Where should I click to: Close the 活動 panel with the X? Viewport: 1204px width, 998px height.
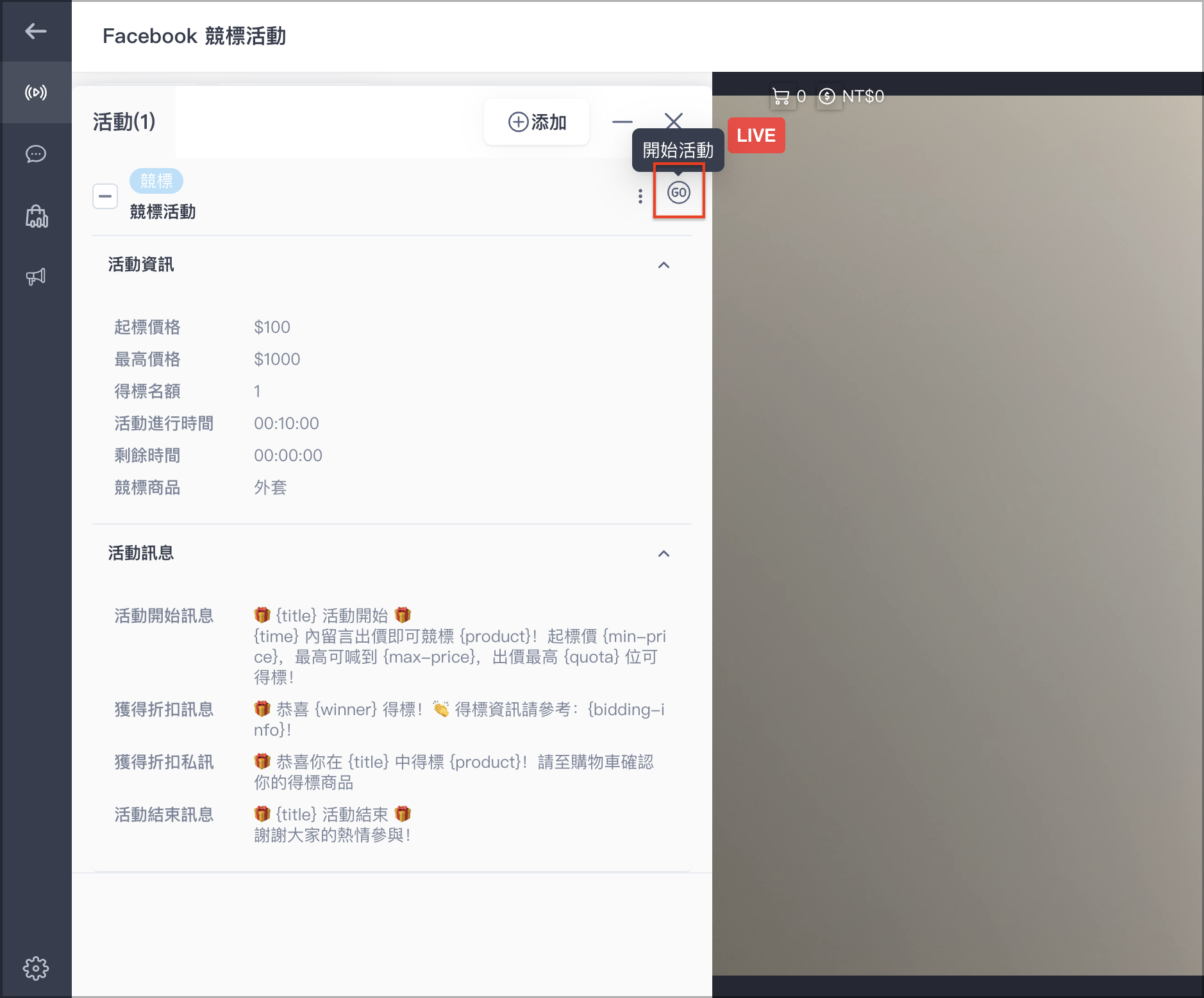(673, 121)
